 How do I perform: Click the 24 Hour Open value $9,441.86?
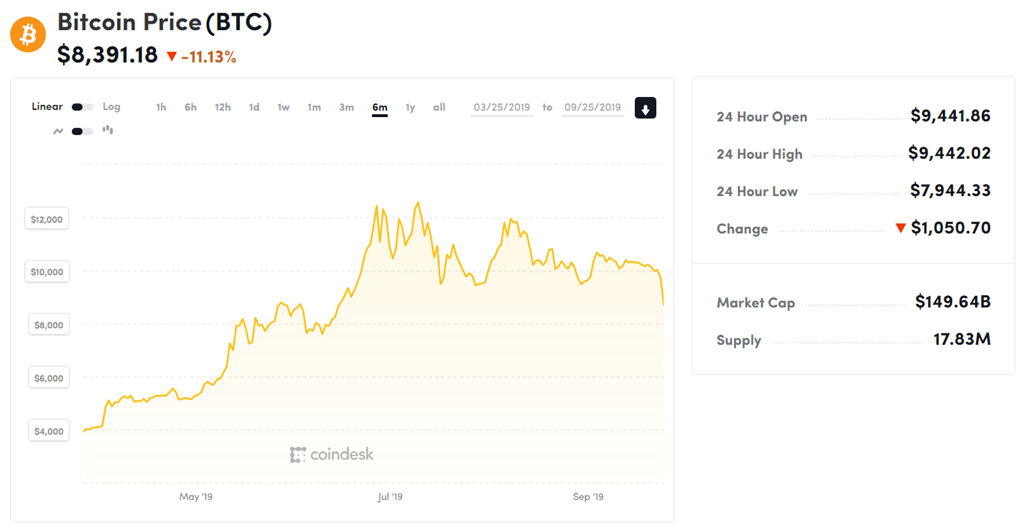point(951,116)
